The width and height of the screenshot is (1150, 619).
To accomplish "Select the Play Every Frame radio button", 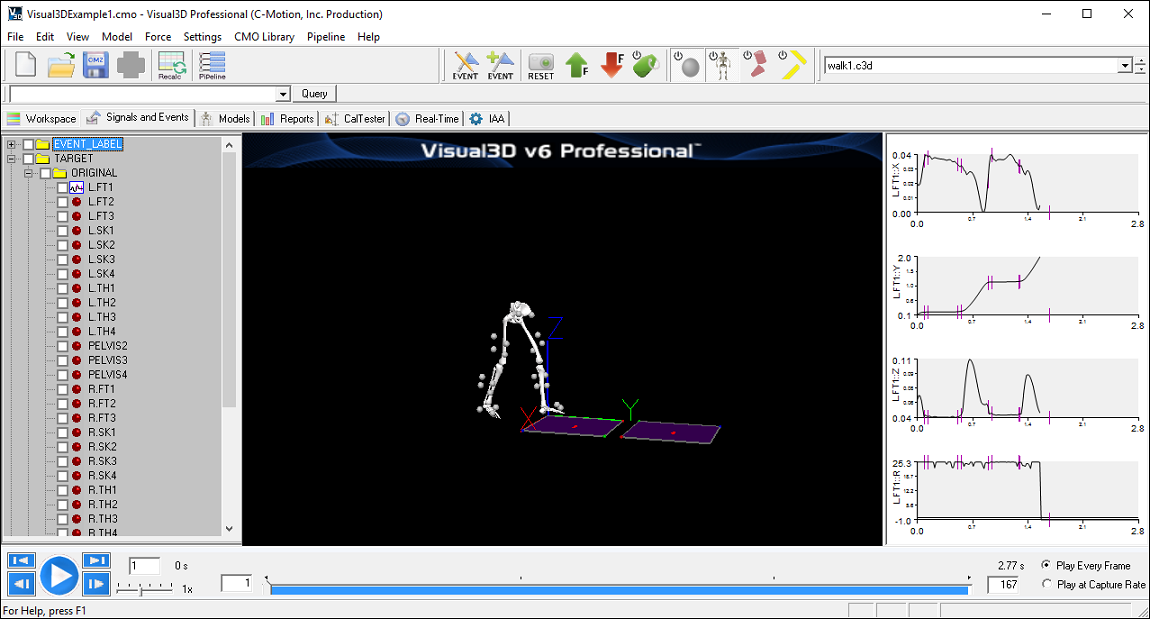I will point(1046,565).
